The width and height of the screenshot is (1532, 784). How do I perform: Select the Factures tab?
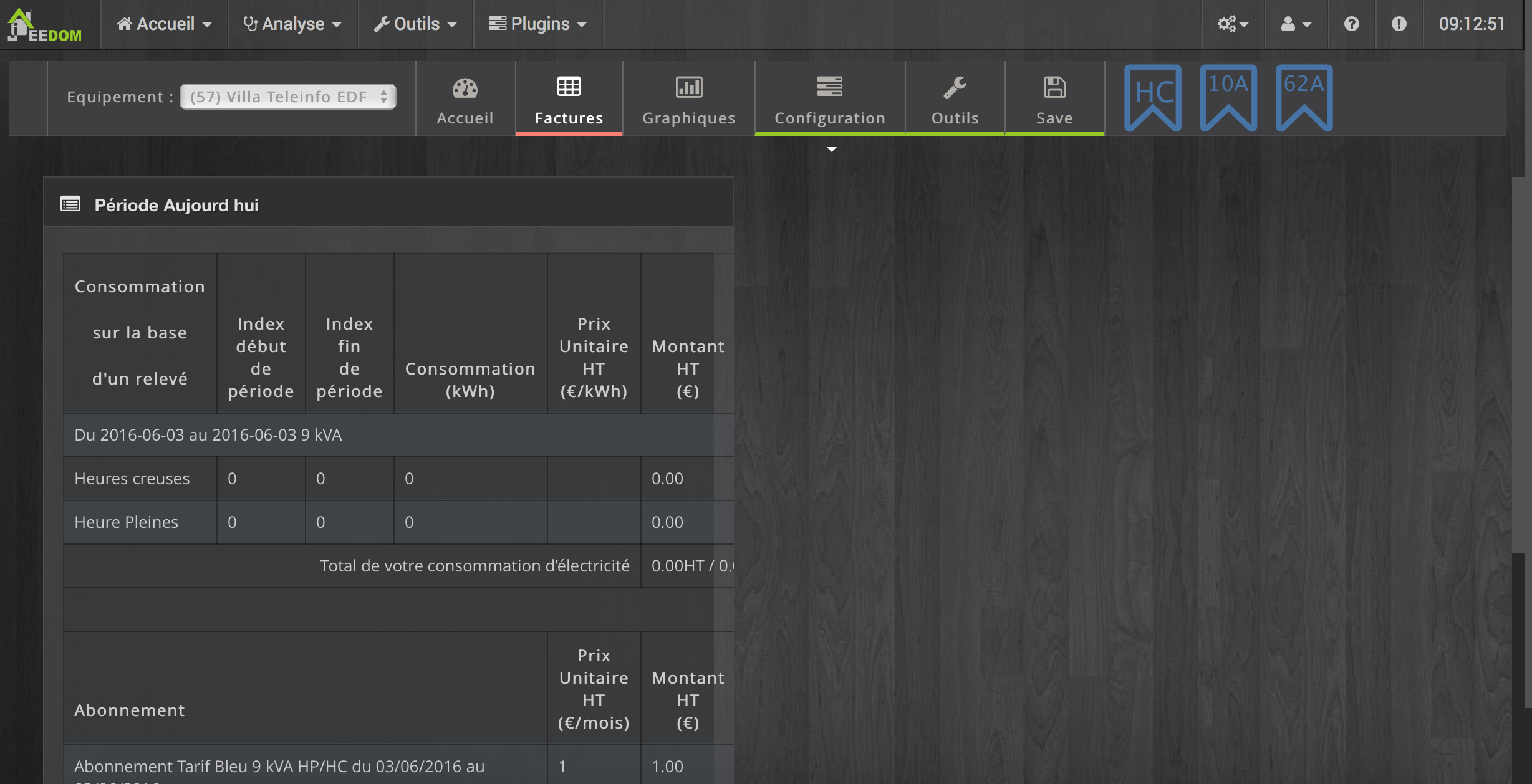pyautogui.click(x=569, y=98)
